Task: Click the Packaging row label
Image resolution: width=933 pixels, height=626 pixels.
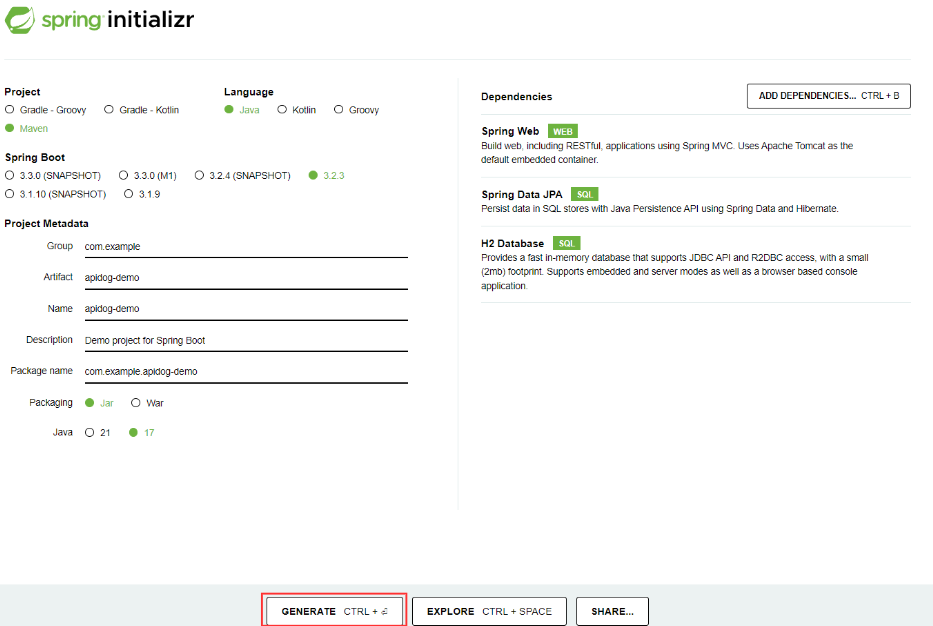Action: [x=51, y=403]
